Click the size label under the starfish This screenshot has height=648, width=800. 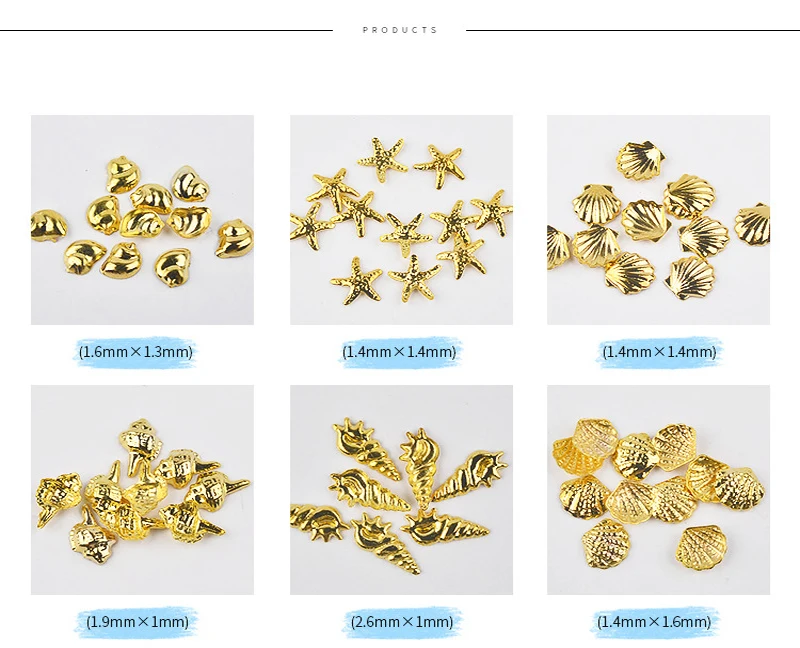pos(399,352)
